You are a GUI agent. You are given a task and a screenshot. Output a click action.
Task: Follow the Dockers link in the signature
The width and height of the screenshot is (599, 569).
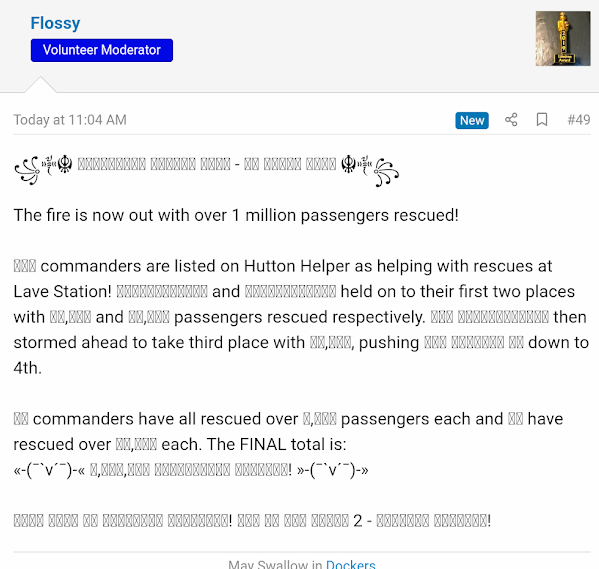pos(350,564)
